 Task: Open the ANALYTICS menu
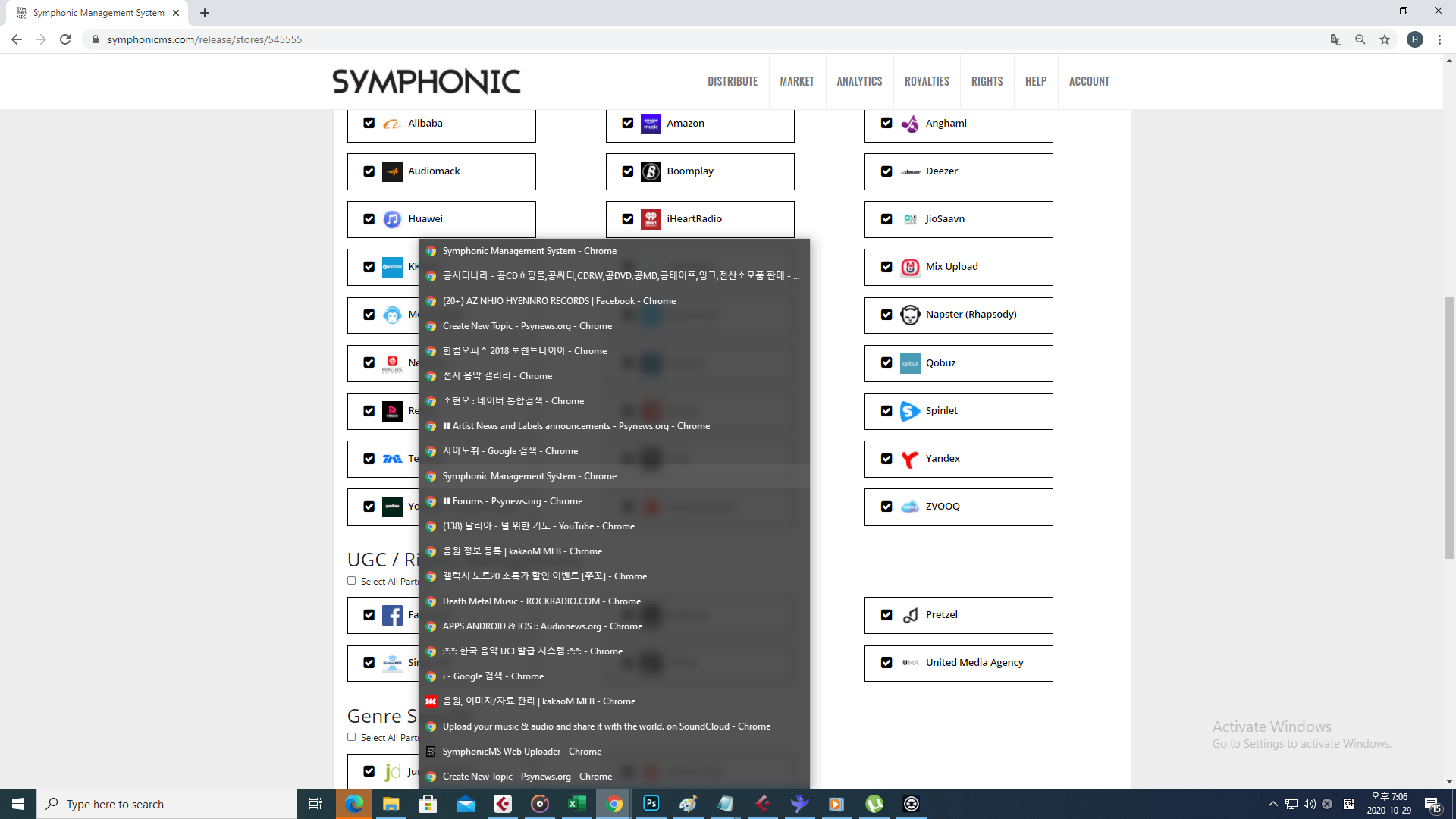click(x=859, y=81)
